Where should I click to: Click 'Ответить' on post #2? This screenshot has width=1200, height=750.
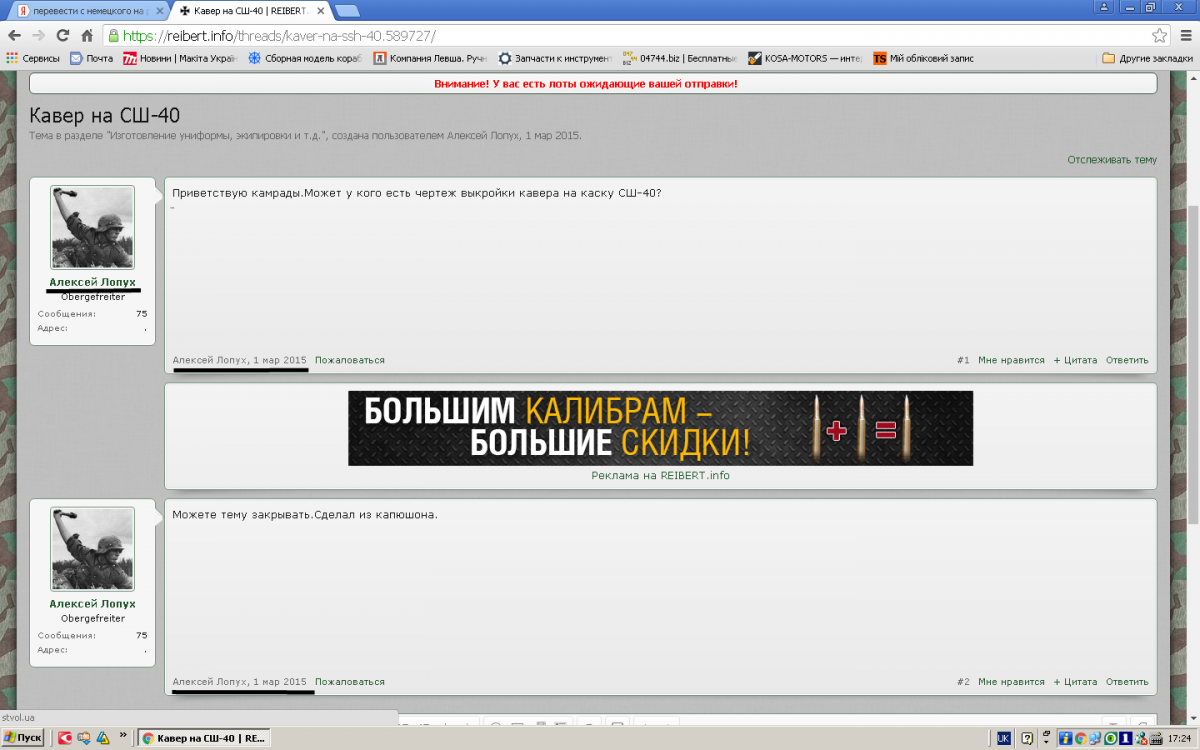pos(1127,682)
